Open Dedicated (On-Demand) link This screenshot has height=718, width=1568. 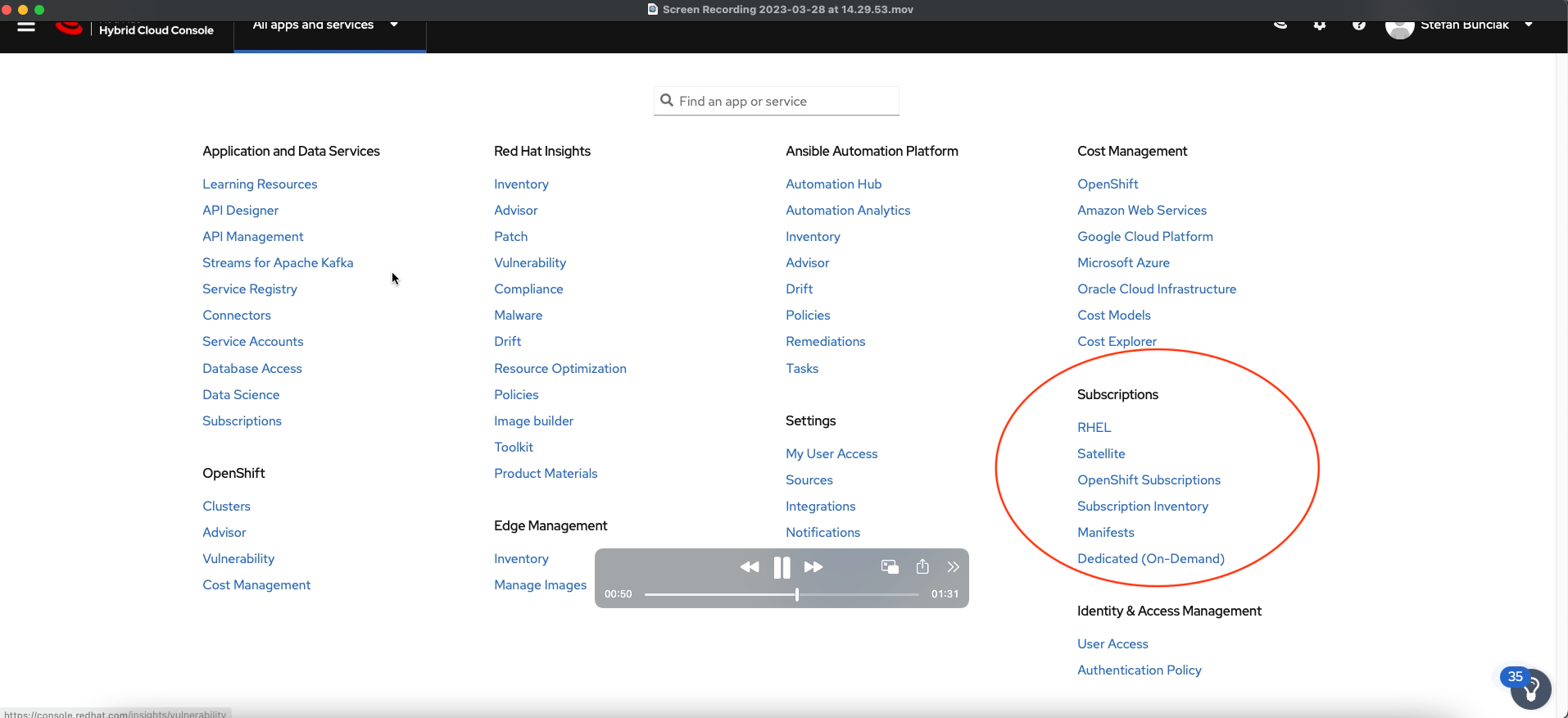(1151, 559)
